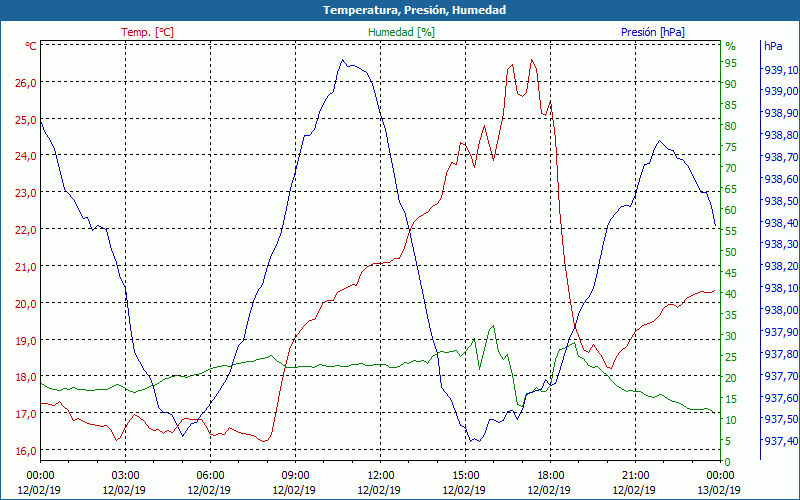This screenshot has width=800, height=500.
Task: Click pressure axis value "938,50"
Action: pos(781,201)
